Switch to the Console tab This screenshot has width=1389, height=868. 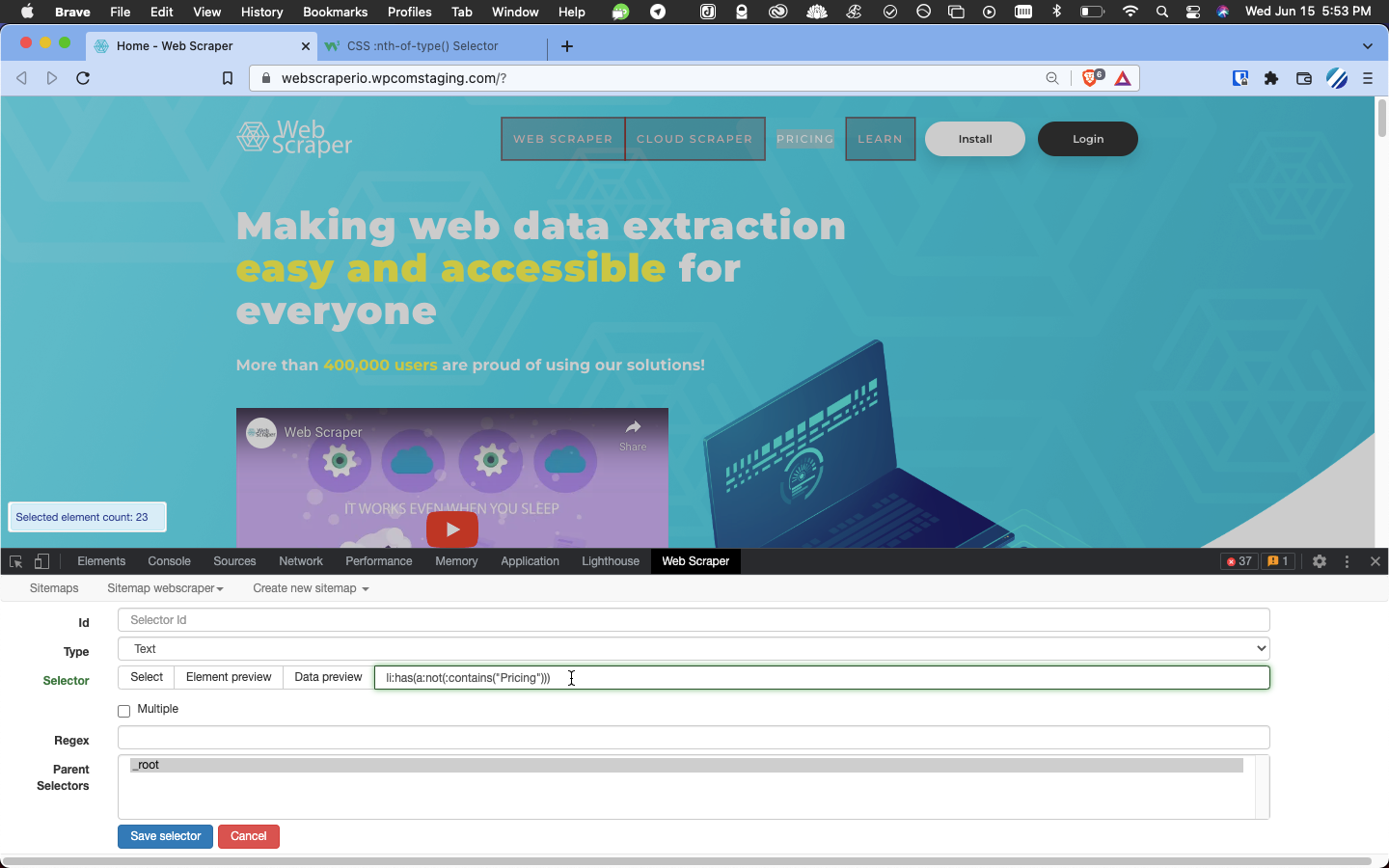pyautogui.click(x=169, y=561)
